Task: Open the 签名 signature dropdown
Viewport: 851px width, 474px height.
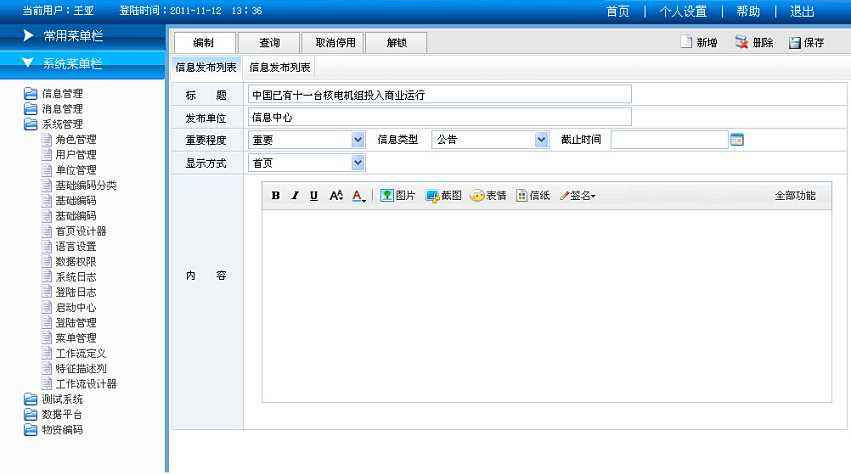Action: click(577, 195)
